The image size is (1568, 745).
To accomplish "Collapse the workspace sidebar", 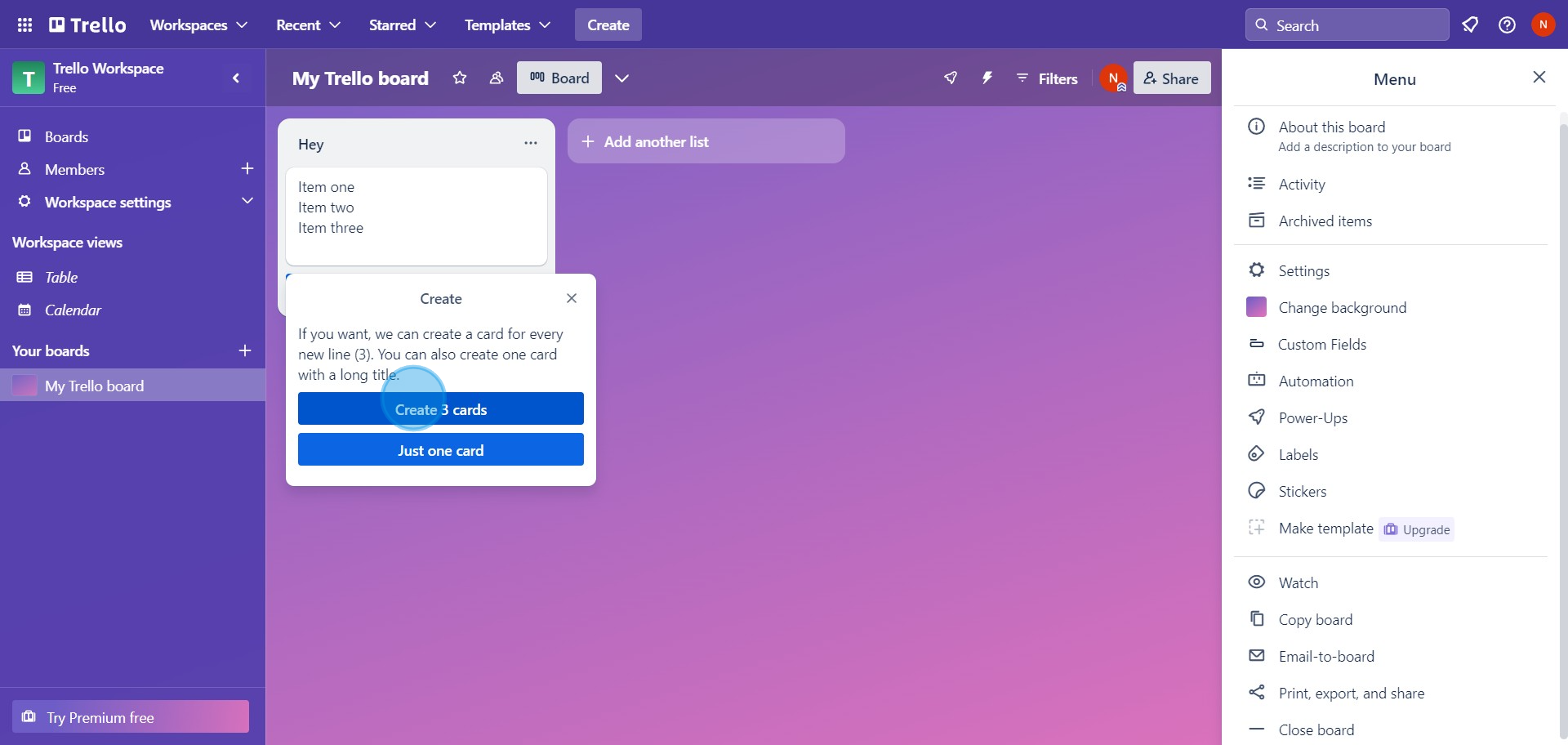I will point(236,78).
